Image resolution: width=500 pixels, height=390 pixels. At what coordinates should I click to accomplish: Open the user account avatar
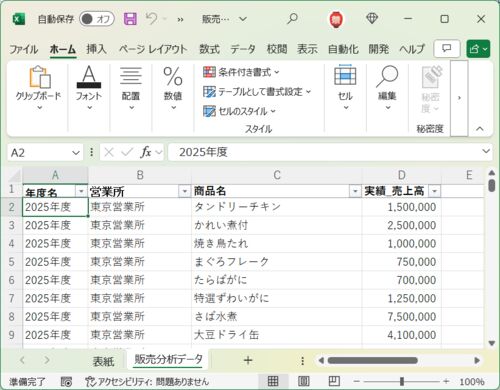click(x=336, y=19)
